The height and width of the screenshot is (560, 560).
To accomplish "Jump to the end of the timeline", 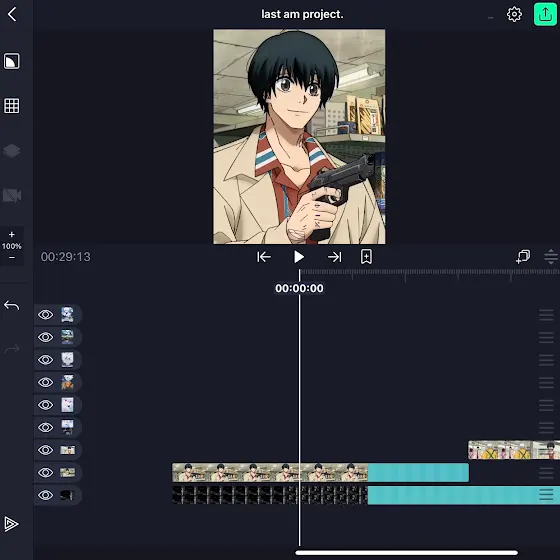I will (335, 256).
